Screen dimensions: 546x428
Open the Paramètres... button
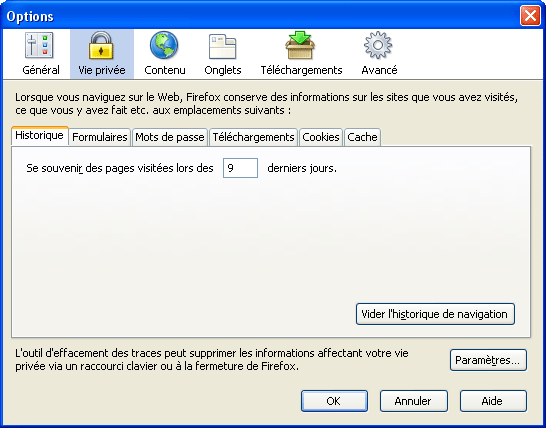[x=488, y=360]
